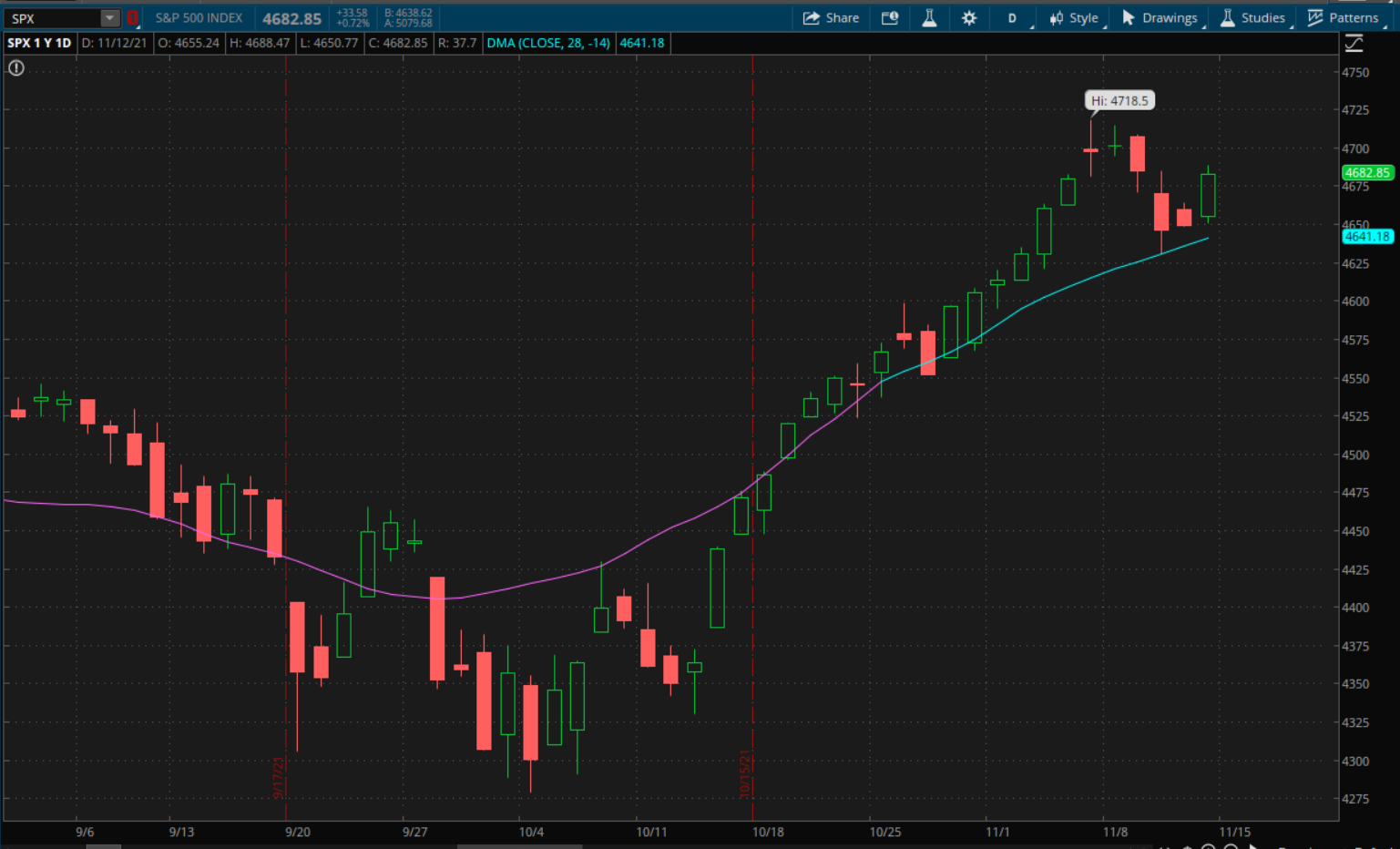This screenshot has height=849, width=1400.
Task: Click the DMA (CLOSE, 28, -14) study label
Action: click(548, 43)
